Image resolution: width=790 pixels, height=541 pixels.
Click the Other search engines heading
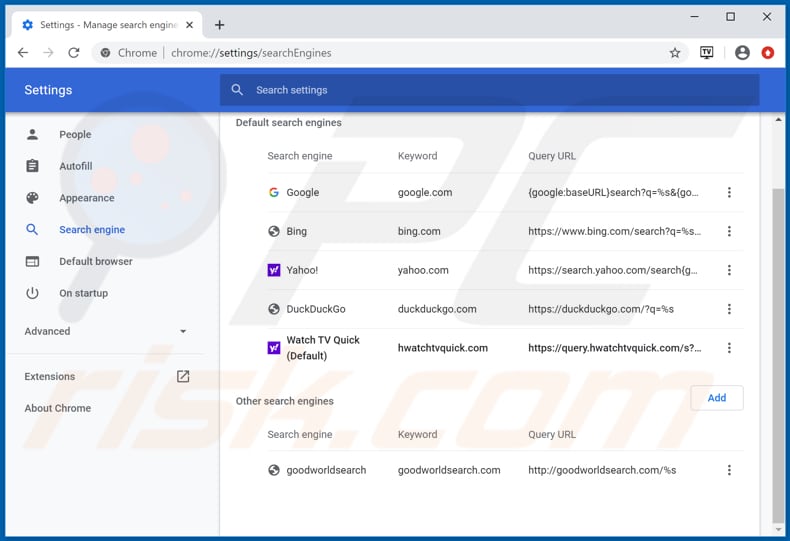284,400
